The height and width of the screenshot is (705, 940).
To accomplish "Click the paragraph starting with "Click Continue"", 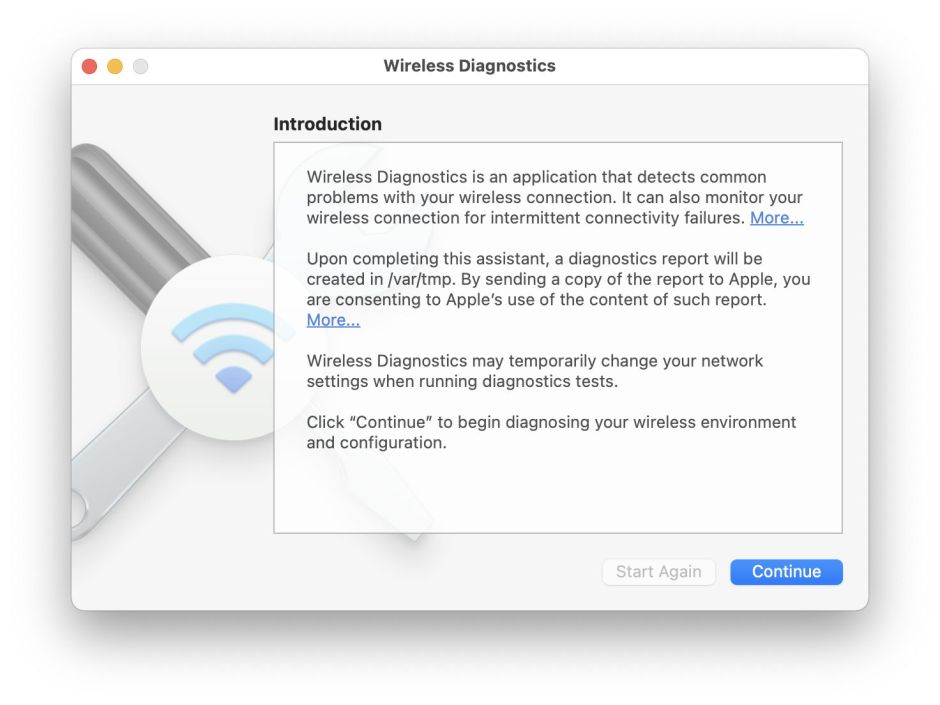I will (550, 432).
